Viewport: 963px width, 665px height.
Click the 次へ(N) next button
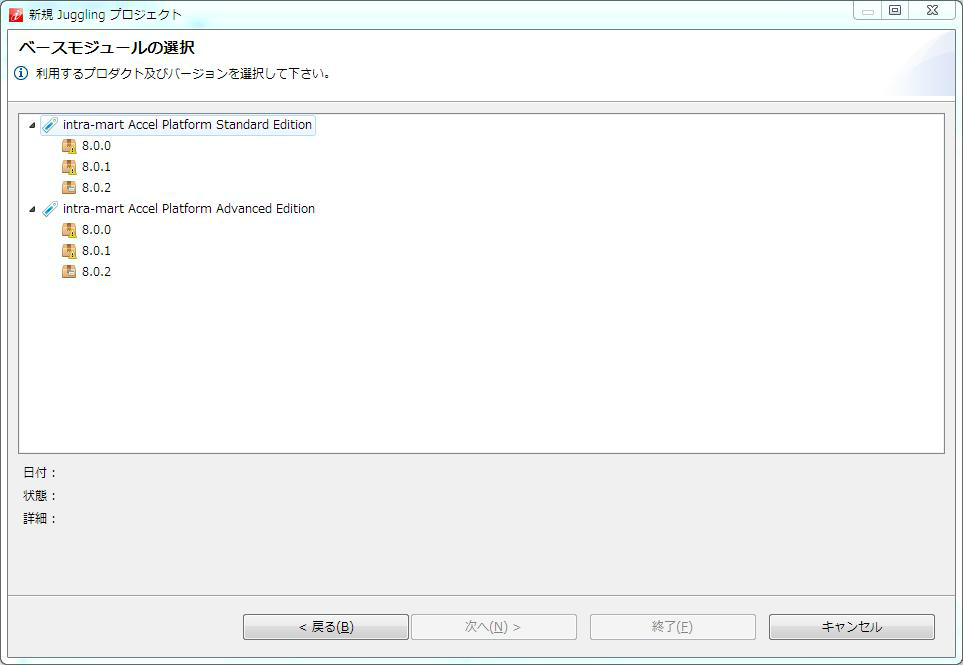point(494,627)
